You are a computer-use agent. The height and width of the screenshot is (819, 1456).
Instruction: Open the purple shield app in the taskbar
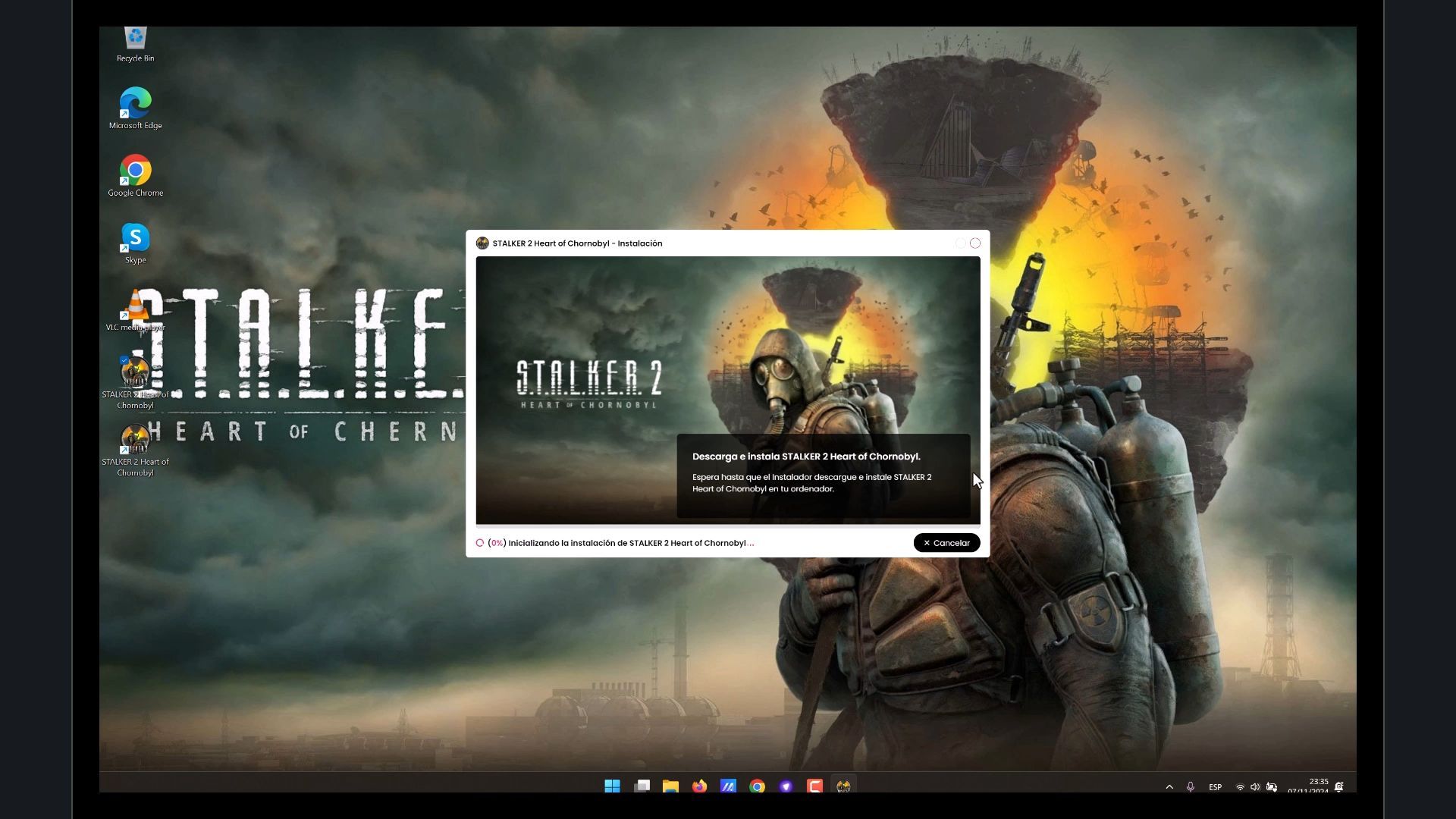[786, 786]
